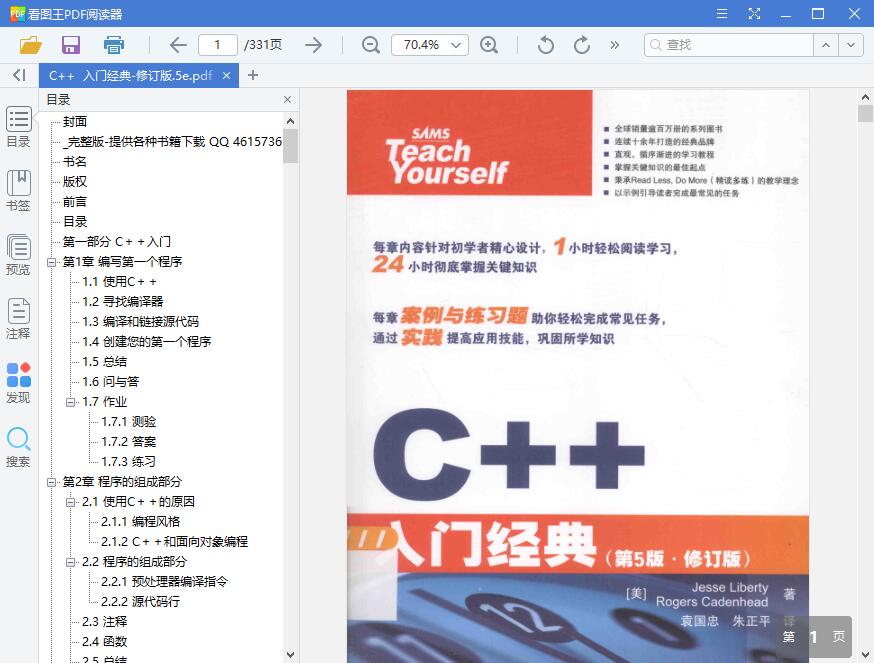The width and height of the screenshot is (874, 663).
Task: Open the 预览 thumbnails panel
Action: click(18, 255)
